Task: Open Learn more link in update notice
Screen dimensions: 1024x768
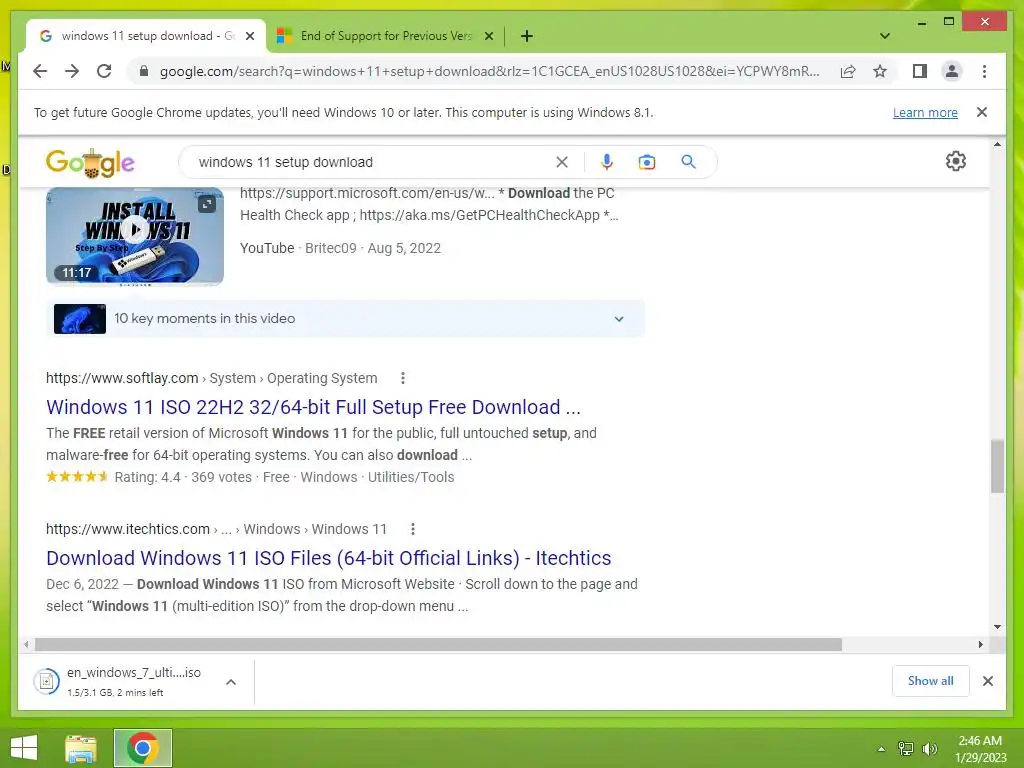Action: click(925, 112)
